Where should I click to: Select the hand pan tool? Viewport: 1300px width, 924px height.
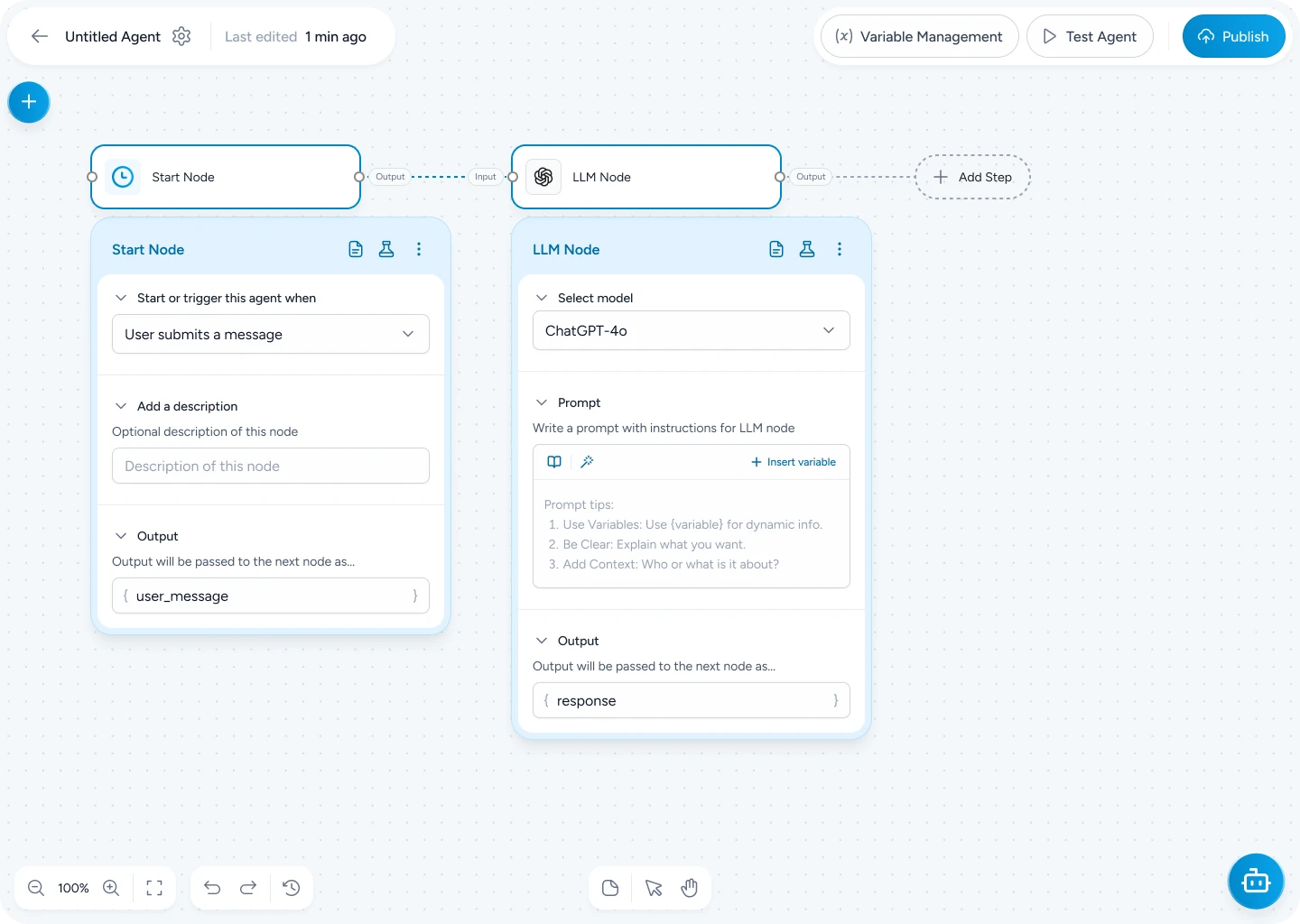(690, 888)
